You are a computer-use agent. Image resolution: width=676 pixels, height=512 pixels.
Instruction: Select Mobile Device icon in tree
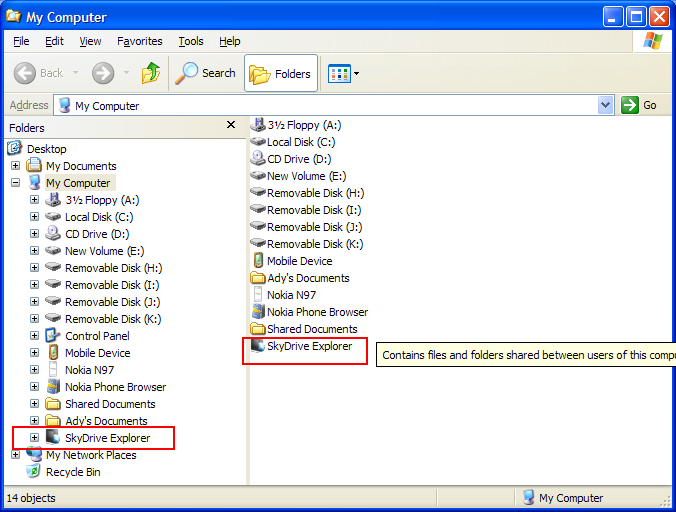pos(53,353)
